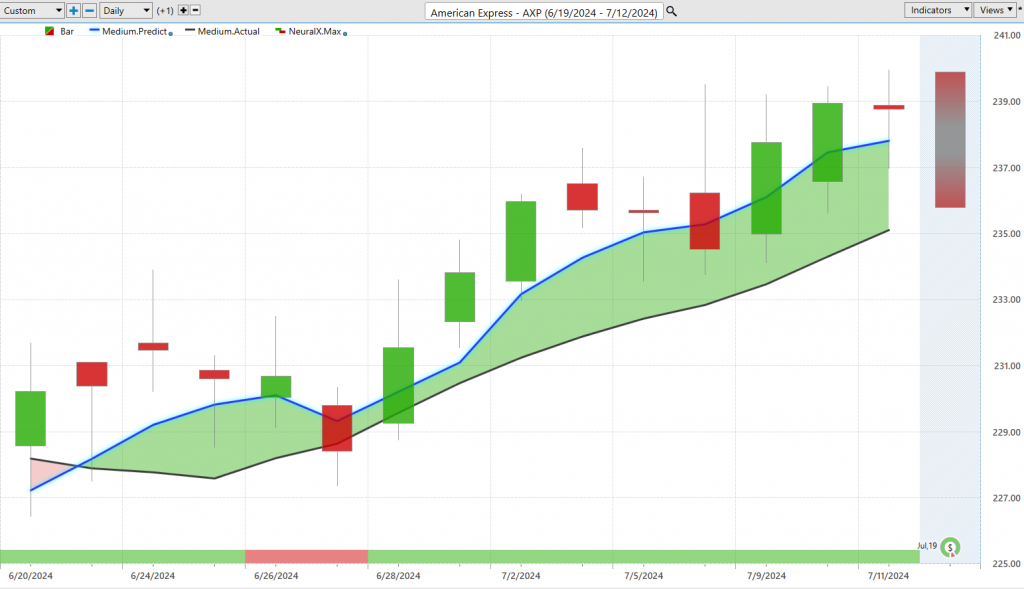This screenshot has height=589, width=1024.
Task: Click the 6/26/2024 date axis label
Action: click(276, 576)
